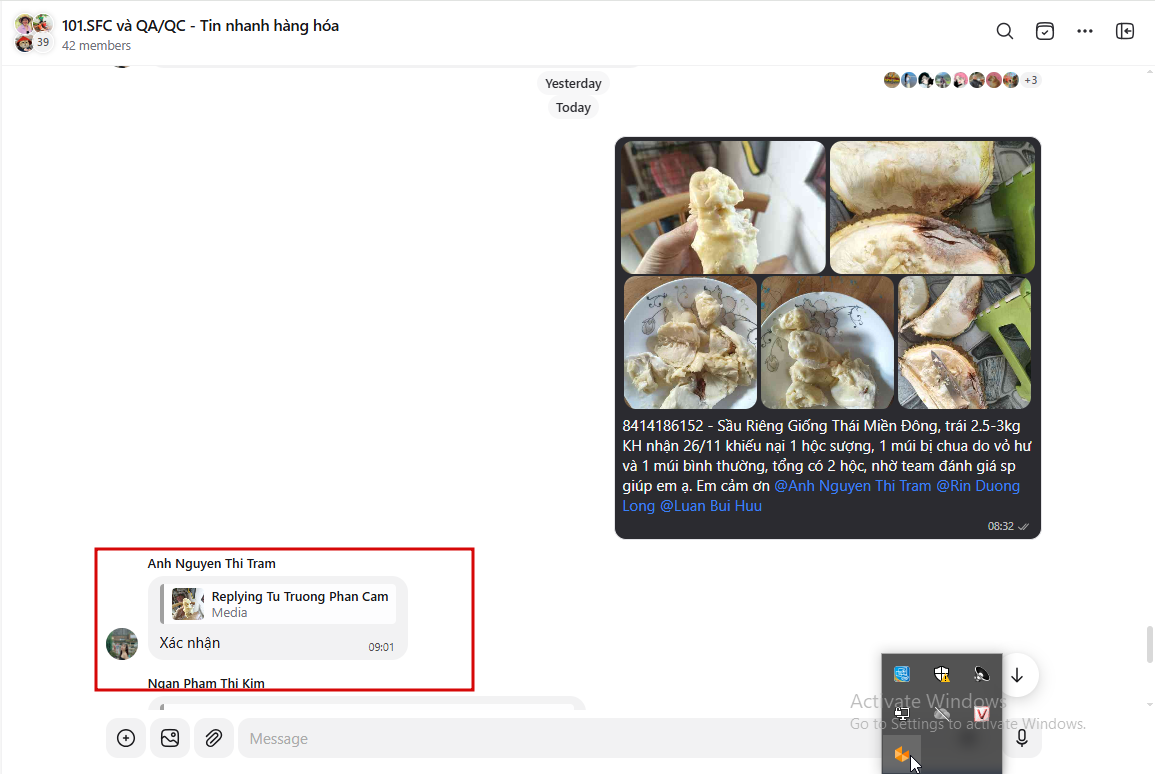Viewport: 1155px width, 774px height.
Task: Click the plus add-more icon beside message box
Action: pos(126,738)
